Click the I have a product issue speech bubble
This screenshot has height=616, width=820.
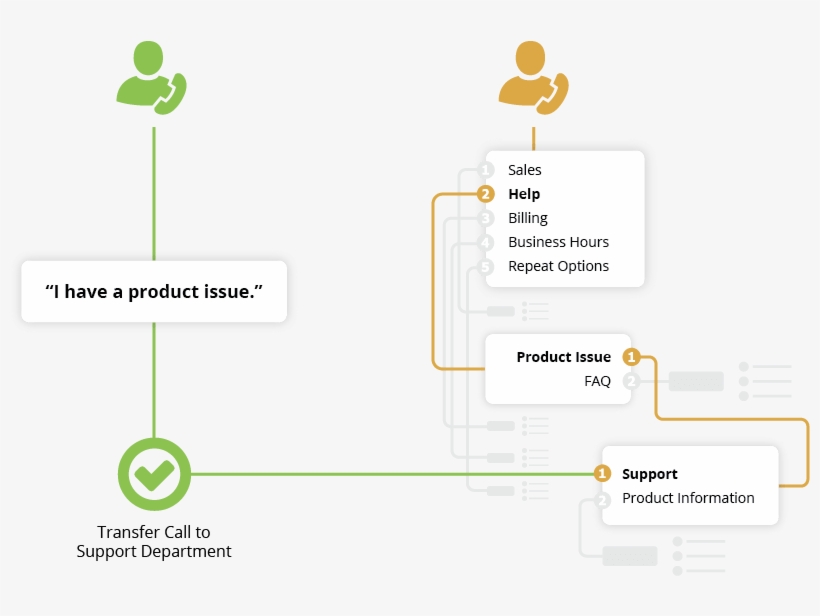click(x=154, y=291)
